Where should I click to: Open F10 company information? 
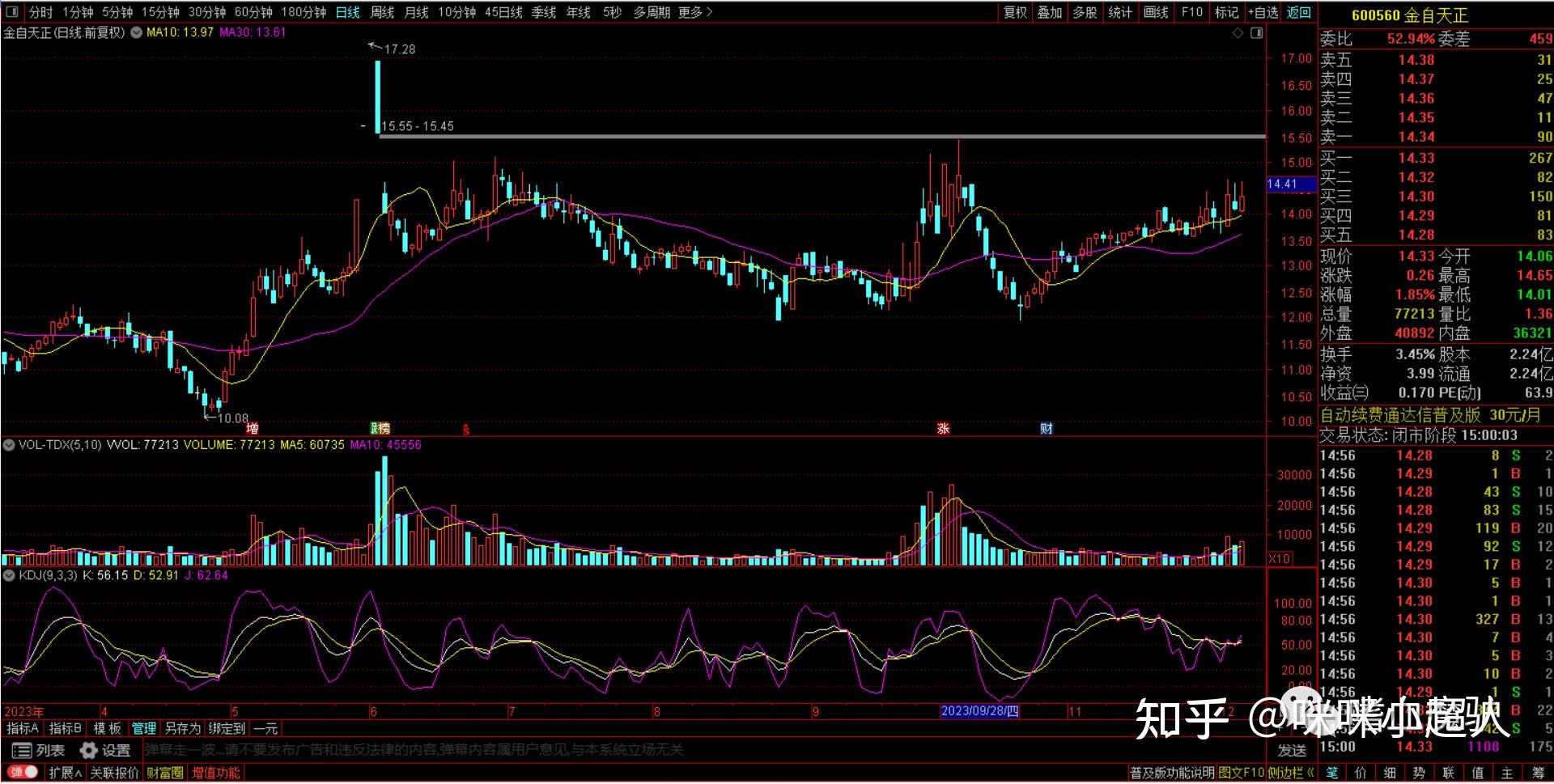click(1191, 13)
